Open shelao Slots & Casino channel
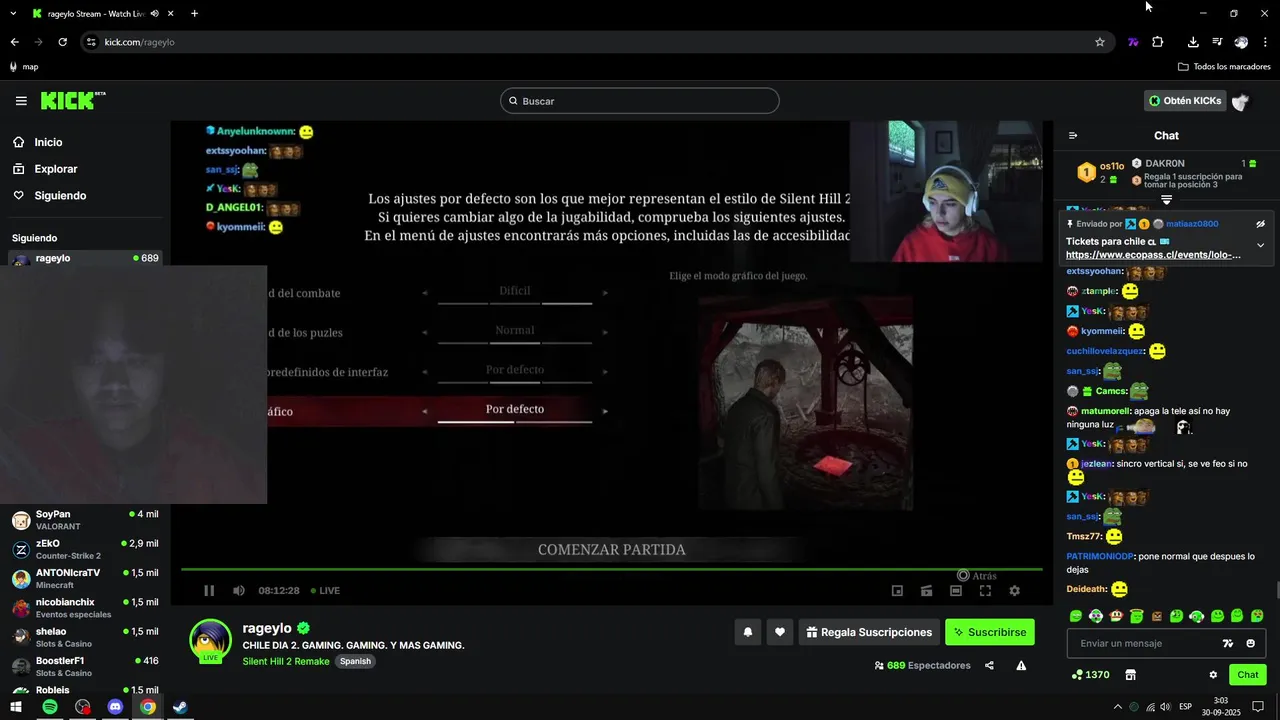 [x=85, y=637]
